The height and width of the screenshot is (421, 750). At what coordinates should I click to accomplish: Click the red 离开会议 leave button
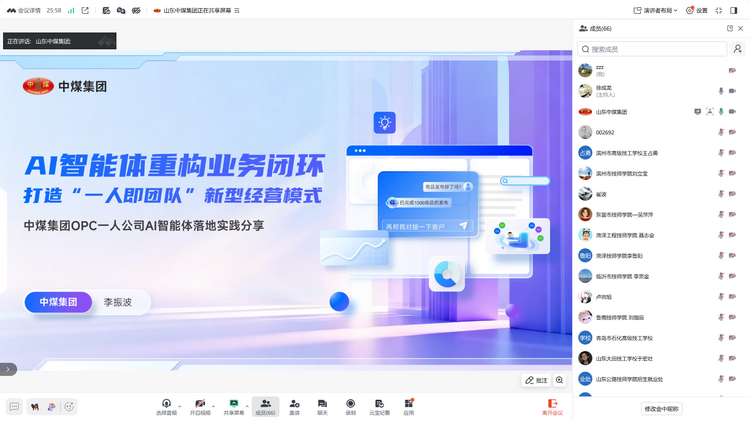[552, 407]
